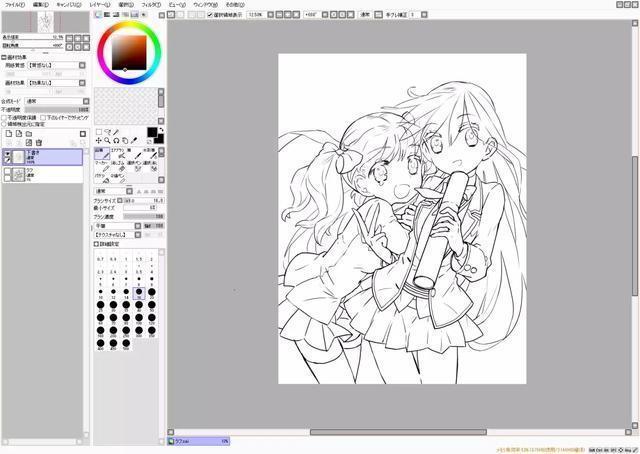
Task: Select the rectangular selection tool
Action: (99, 132)
